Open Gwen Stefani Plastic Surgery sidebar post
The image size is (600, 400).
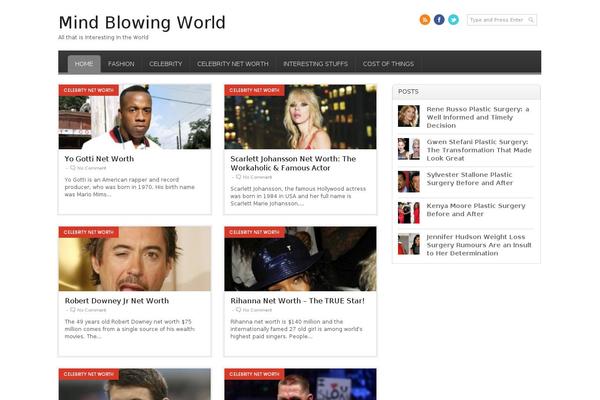coord(479,150)
